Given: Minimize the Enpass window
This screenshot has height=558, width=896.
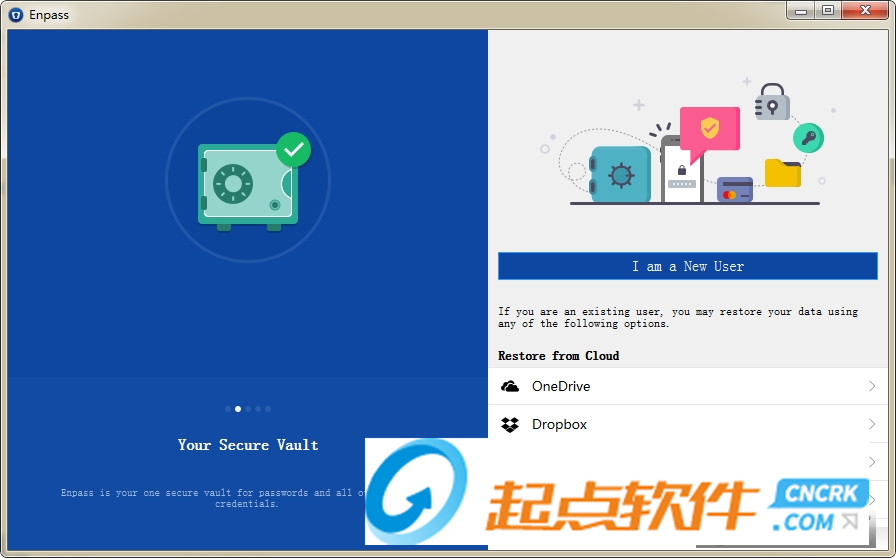Looking at the screenshot, I should tap(801, 10).
